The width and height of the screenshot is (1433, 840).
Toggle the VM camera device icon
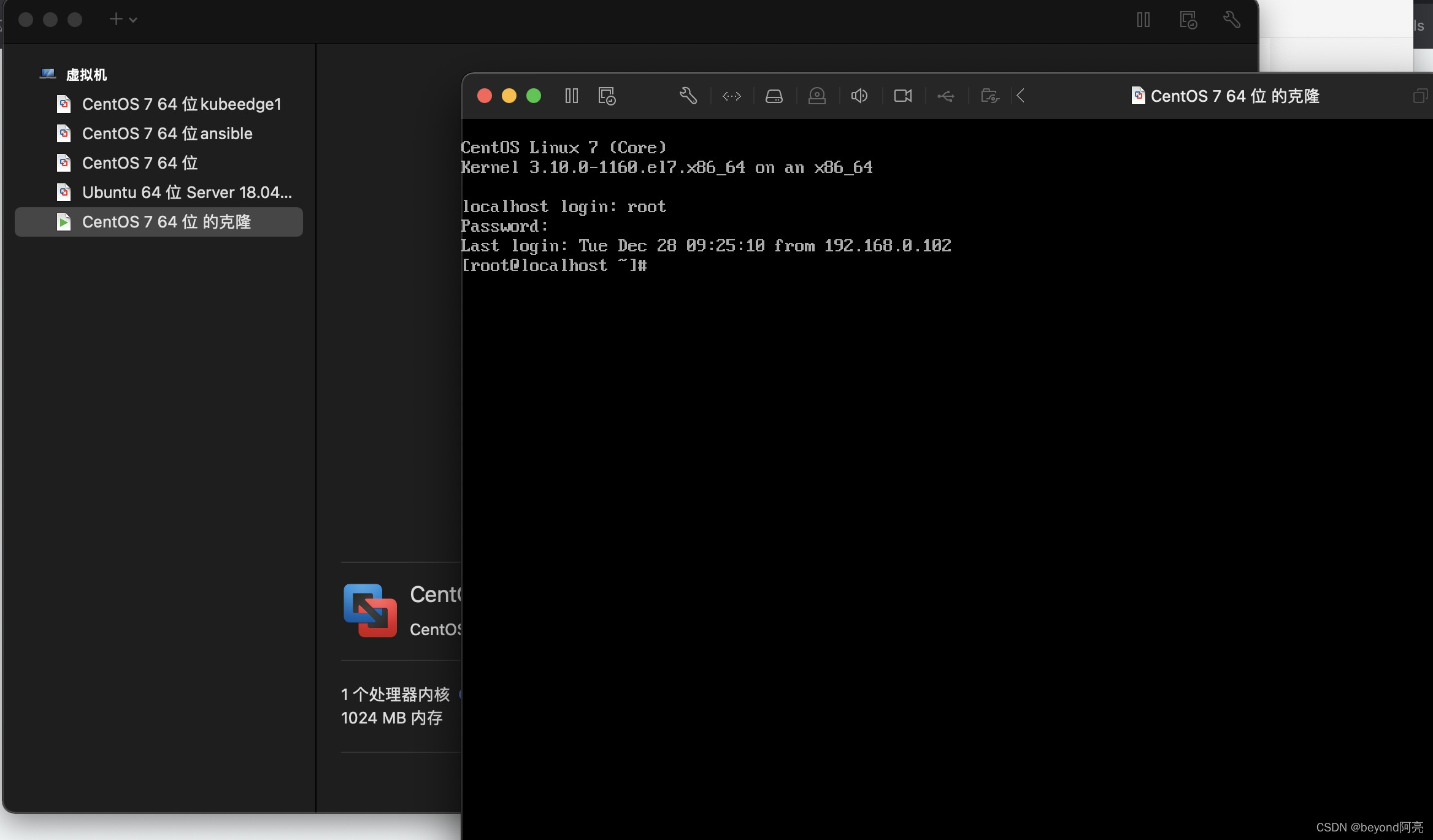point(902,96)
